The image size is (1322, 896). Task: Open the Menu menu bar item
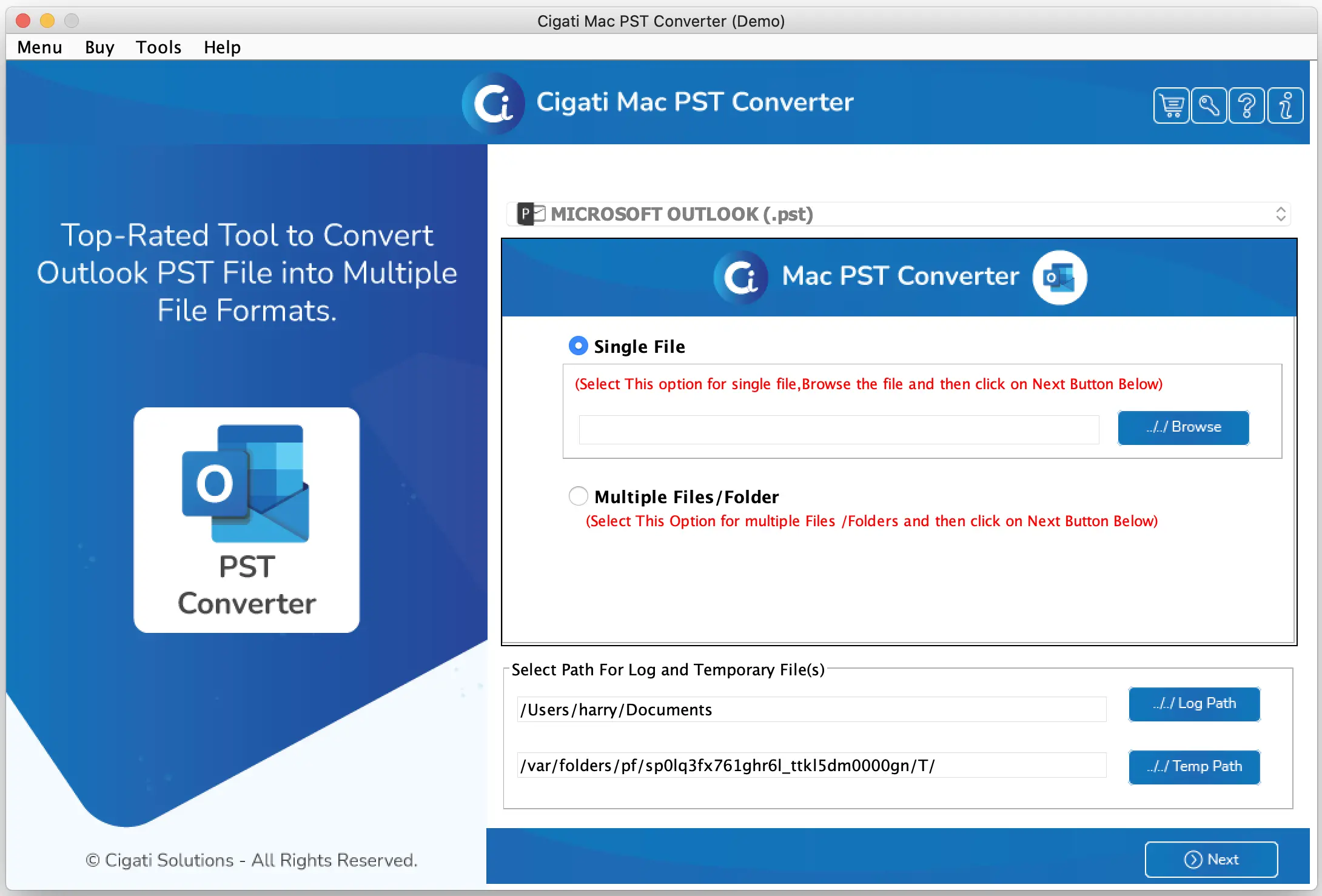(x=39, y=47)
